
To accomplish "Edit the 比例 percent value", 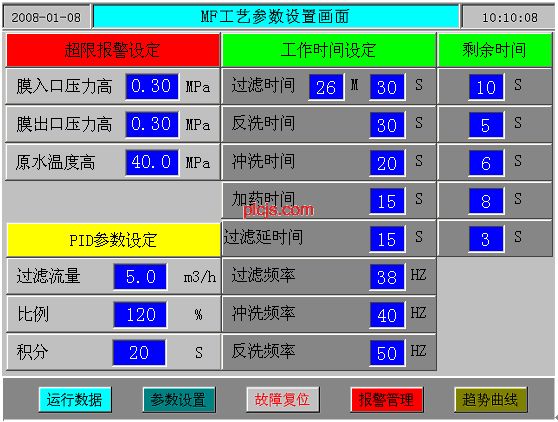I will (x=140, y=315).
